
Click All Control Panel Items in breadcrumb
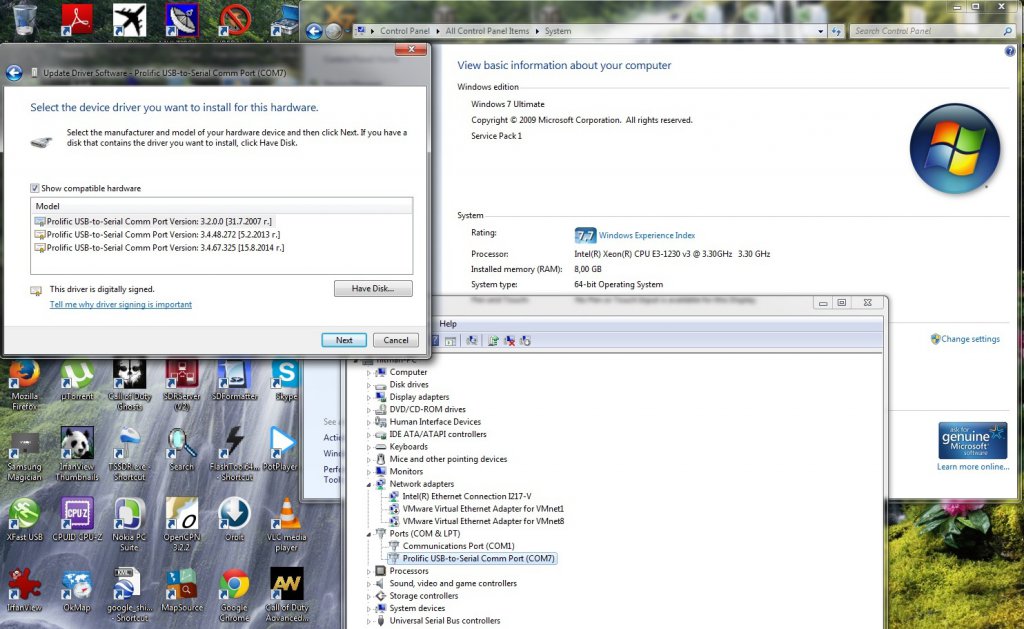[488, 31]
